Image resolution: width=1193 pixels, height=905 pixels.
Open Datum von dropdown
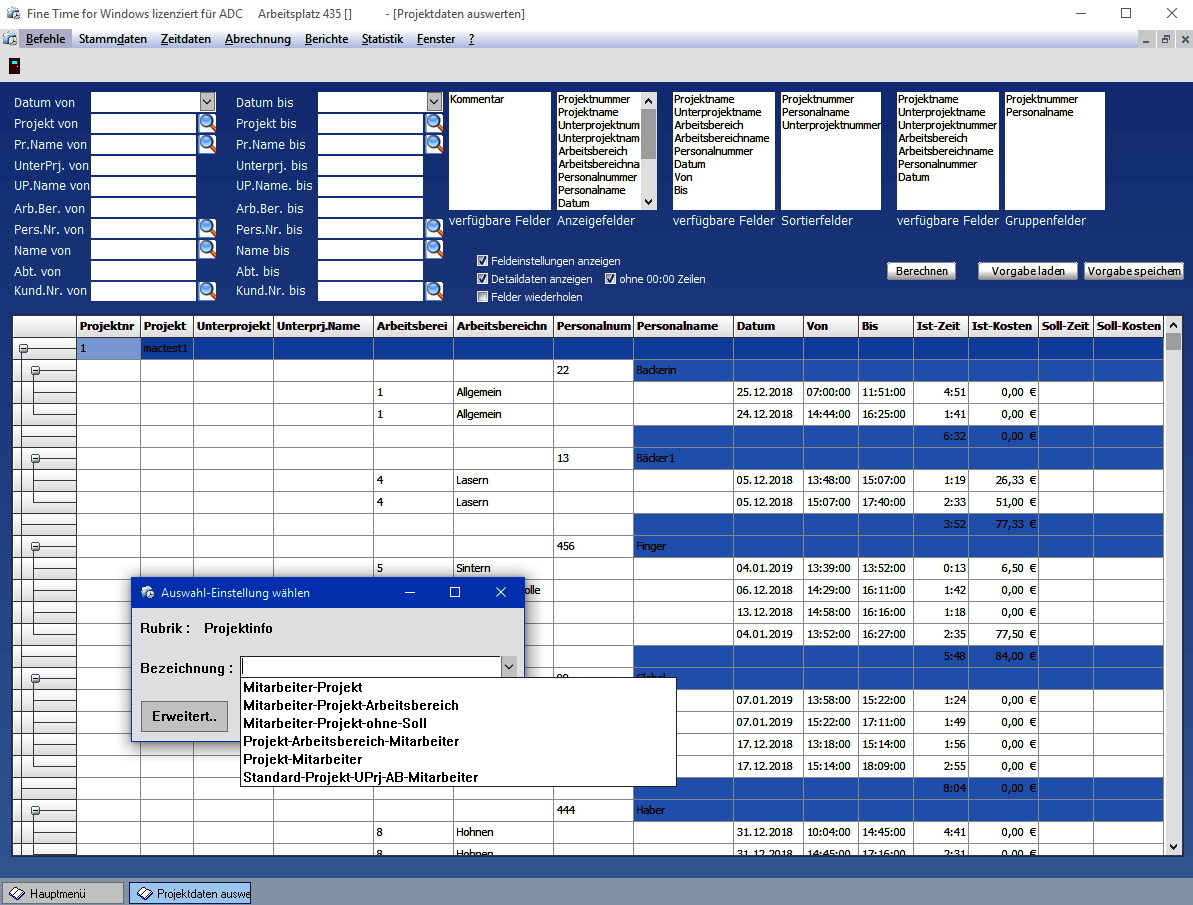pos(208,101)
